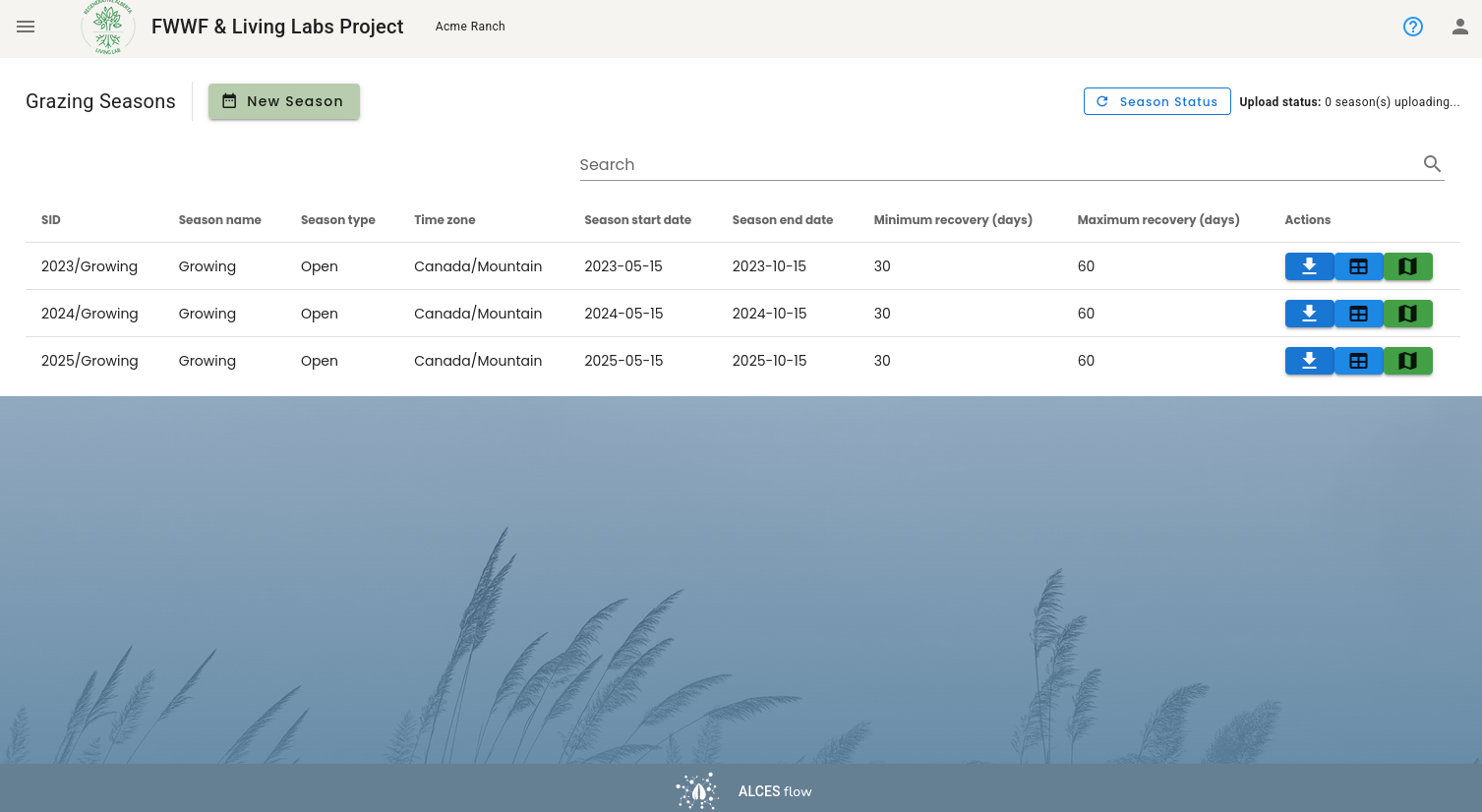Open the hamburger navigation menu
This screenshot has width=1482, height=812.
click(x=26, y=27)
